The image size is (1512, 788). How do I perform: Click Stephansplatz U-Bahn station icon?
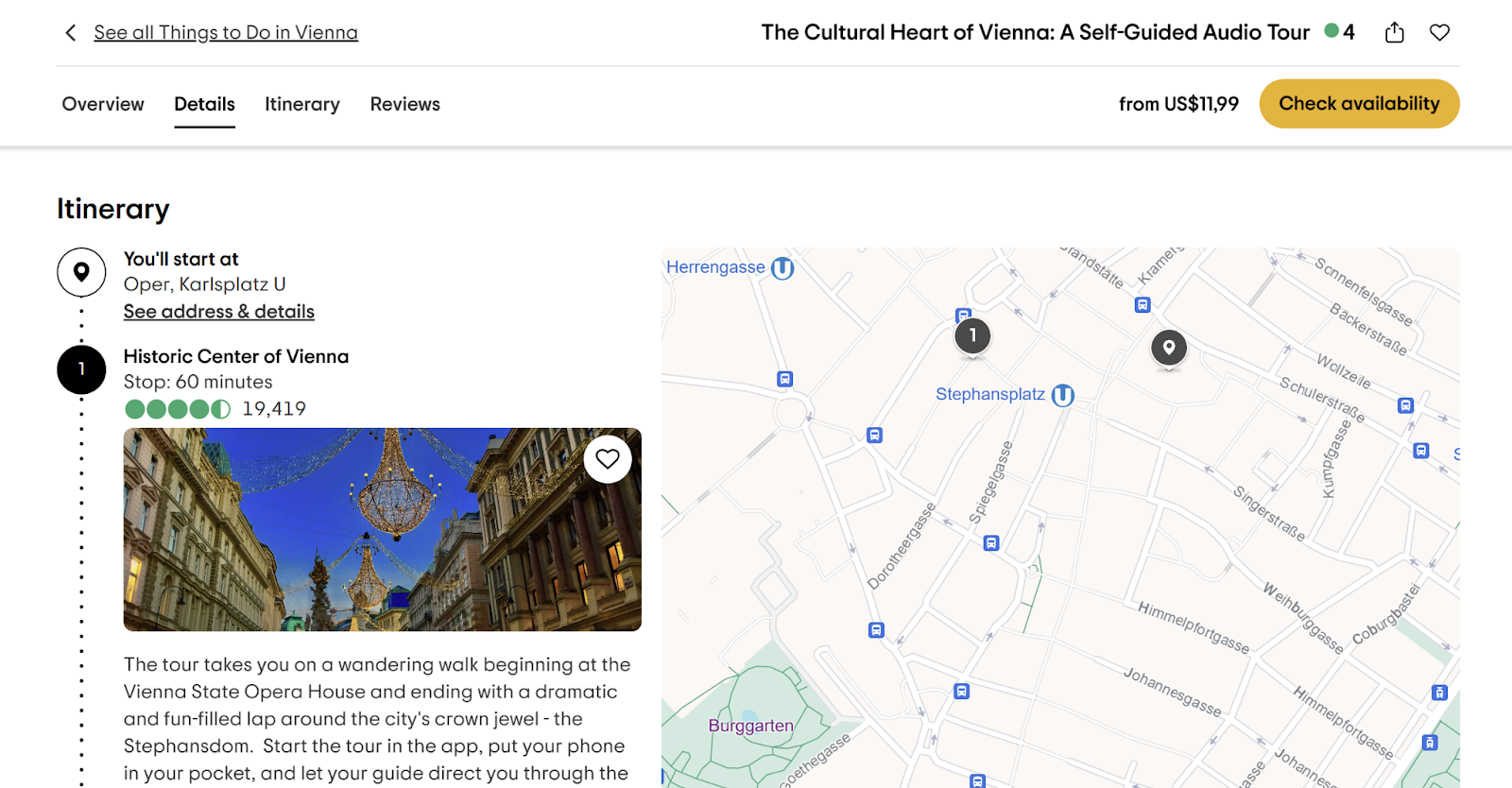coord(1063,395)
